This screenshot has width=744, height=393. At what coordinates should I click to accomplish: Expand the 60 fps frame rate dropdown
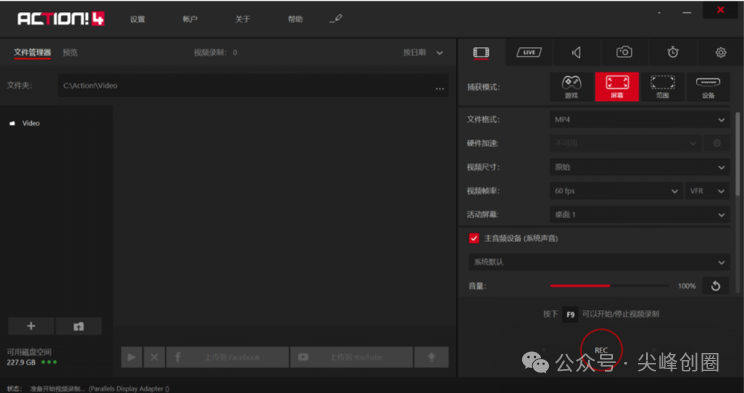pos(616,191)
